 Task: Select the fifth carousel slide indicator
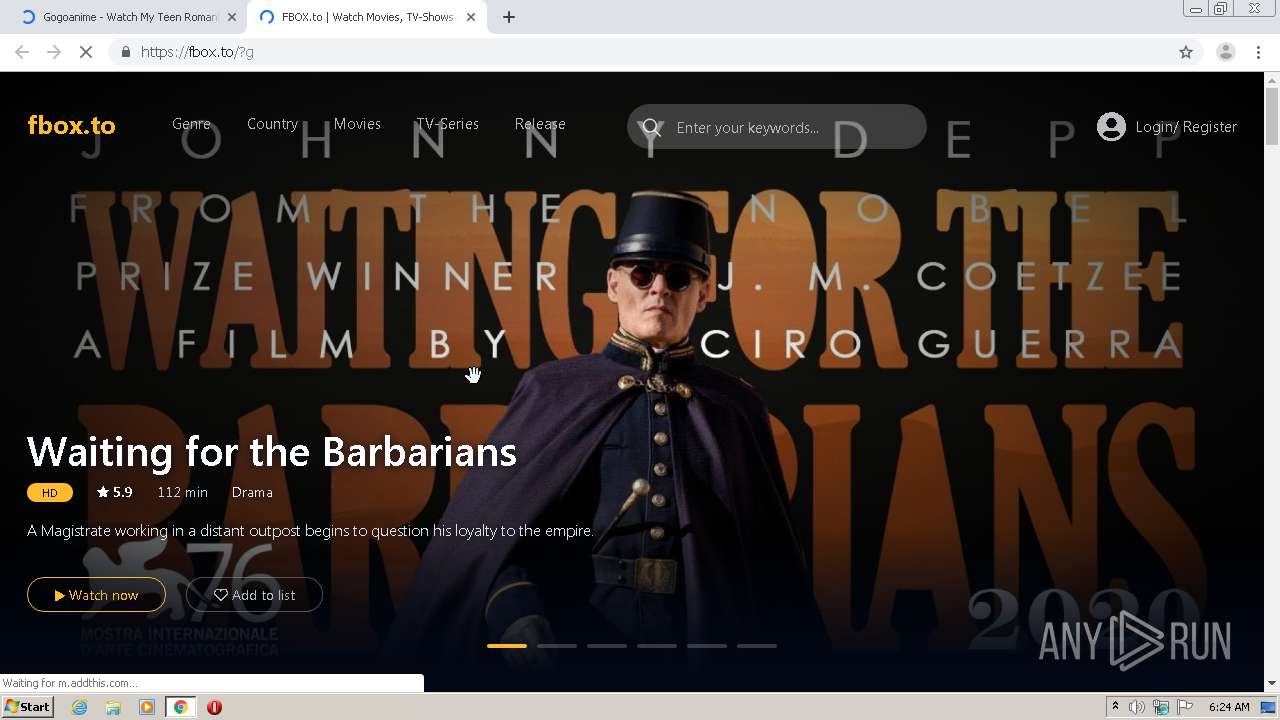[707, 646]
